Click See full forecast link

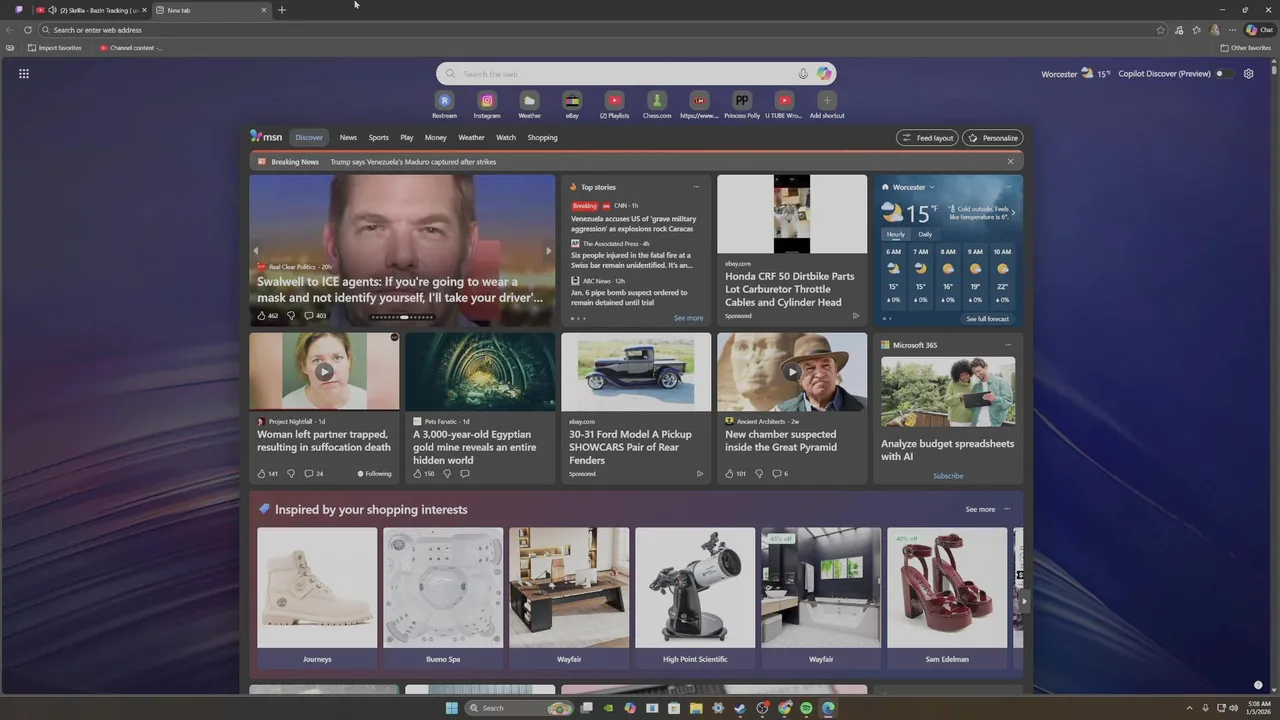[x=987, y=319]
